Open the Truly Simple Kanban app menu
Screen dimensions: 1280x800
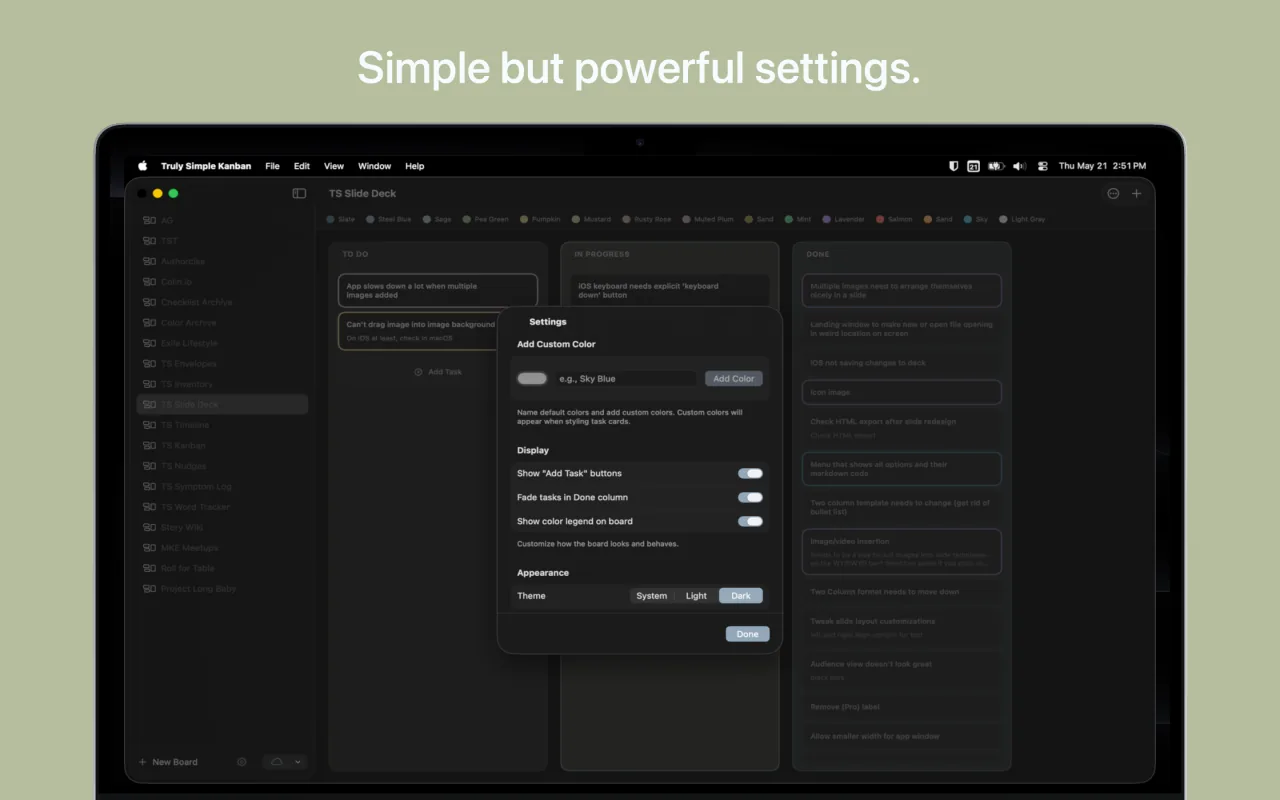[x=206, y=166]
